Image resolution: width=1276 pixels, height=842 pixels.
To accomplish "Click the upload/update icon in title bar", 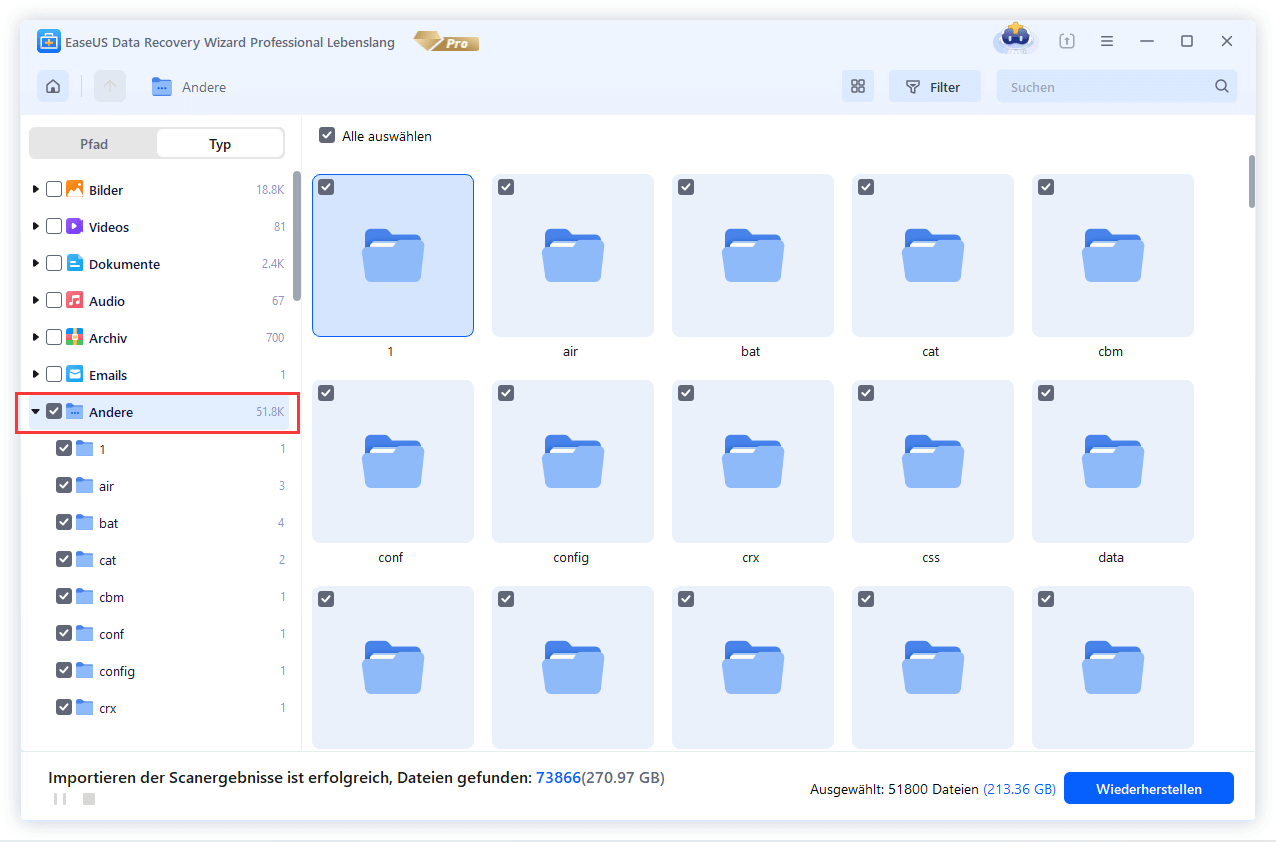I will pos(1067,41).
